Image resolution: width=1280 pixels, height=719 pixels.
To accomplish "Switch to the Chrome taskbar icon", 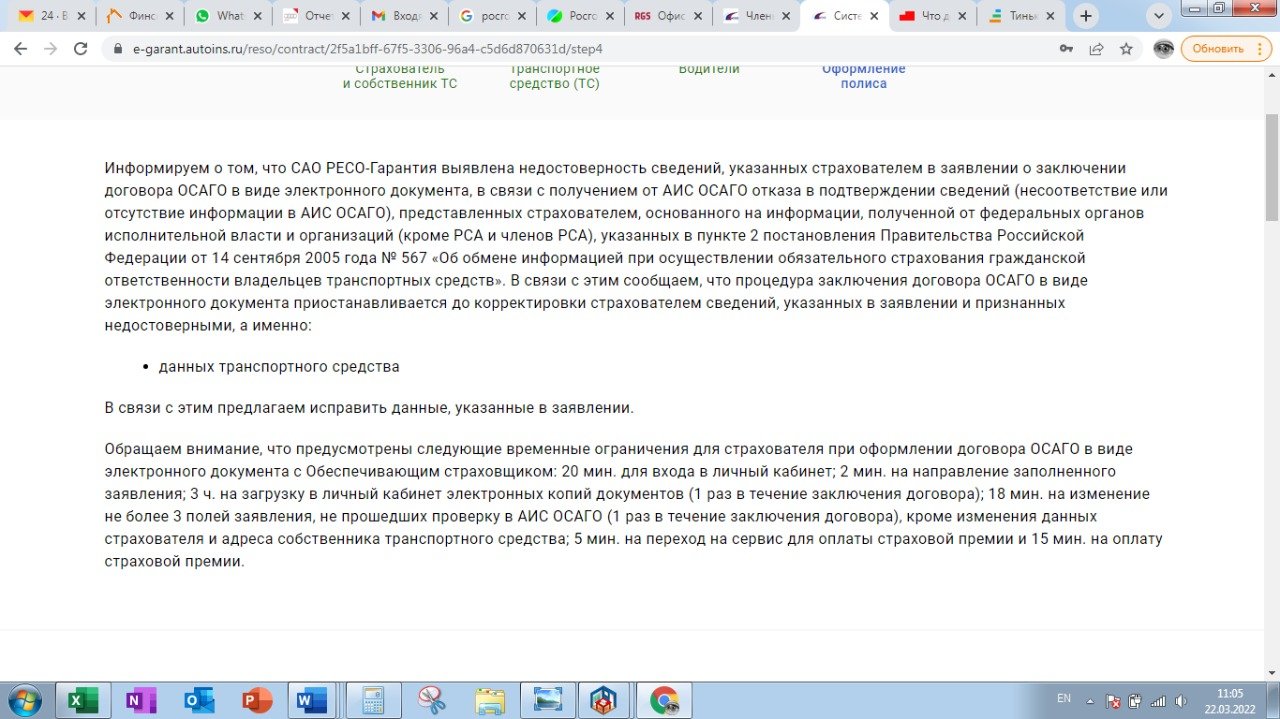I will click(x=665, y=700).
